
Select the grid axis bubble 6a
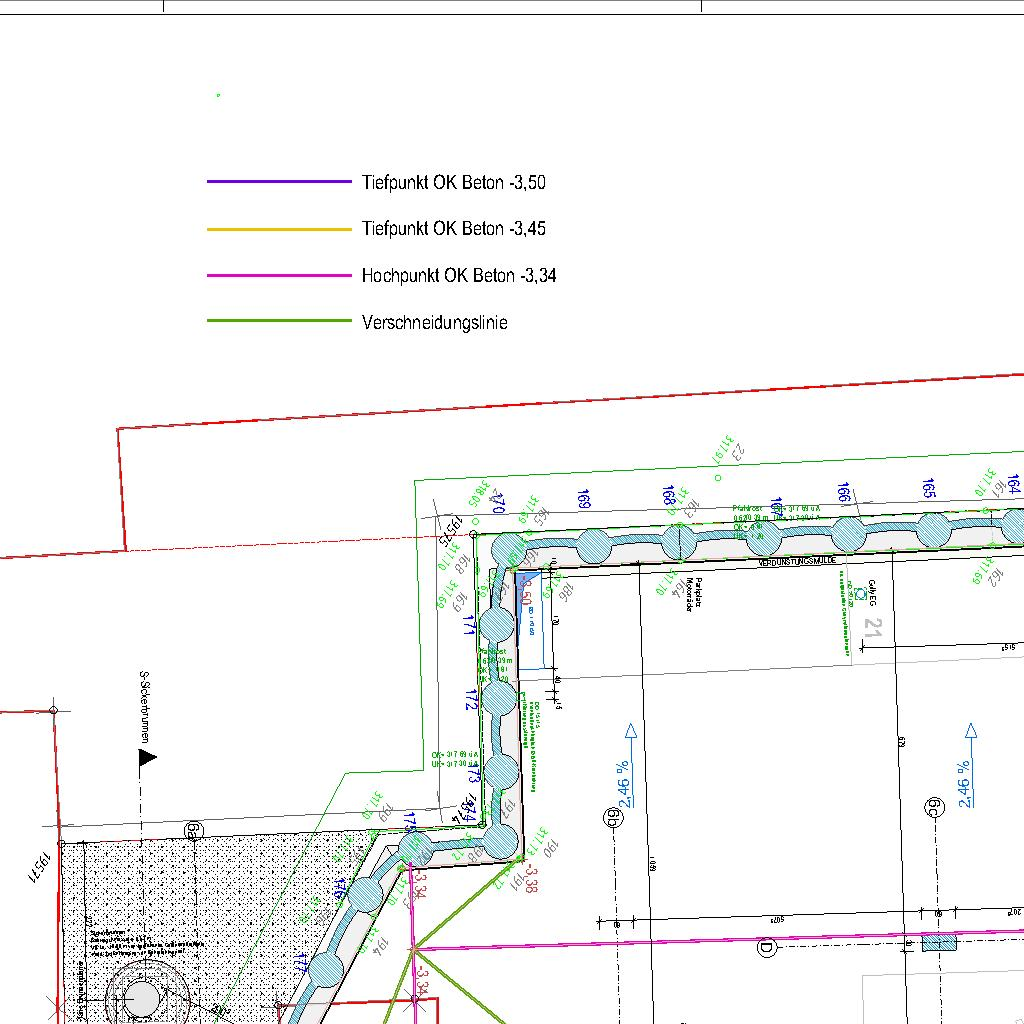click(x=193, y=830)
